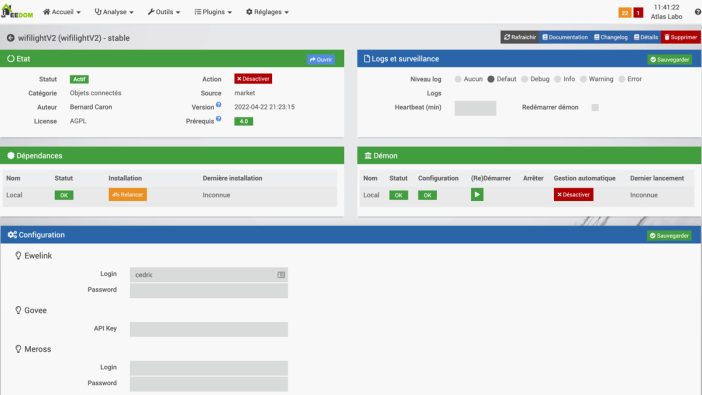Click the red Supprimer button
This screenshot has width=702, height=395.
point(681,37)
